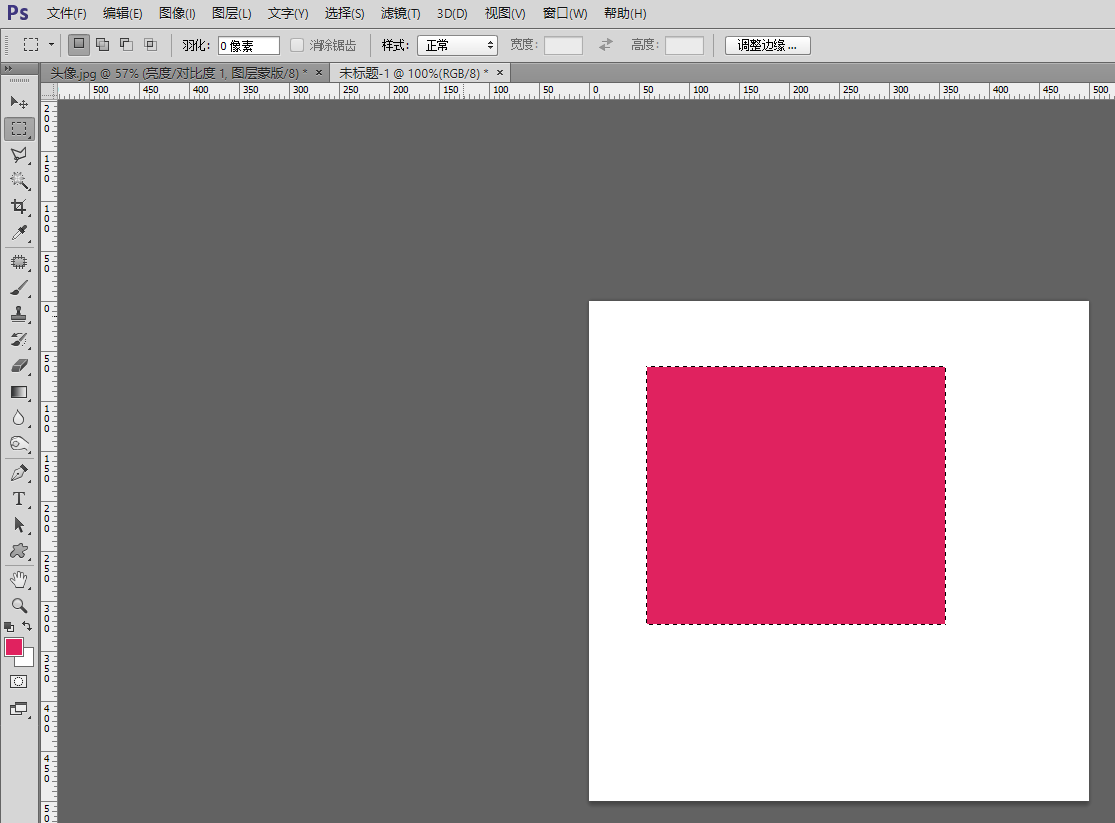The width and height of the screenshot is (1115, 823).
Task: Enable 'Add to selection' mode button
Action: point(102,44)
